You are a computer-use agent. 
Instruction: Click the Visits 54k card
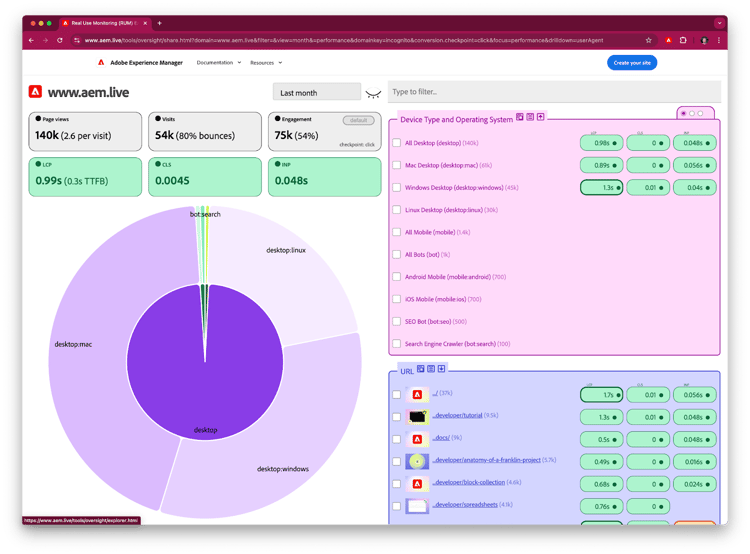205,132
